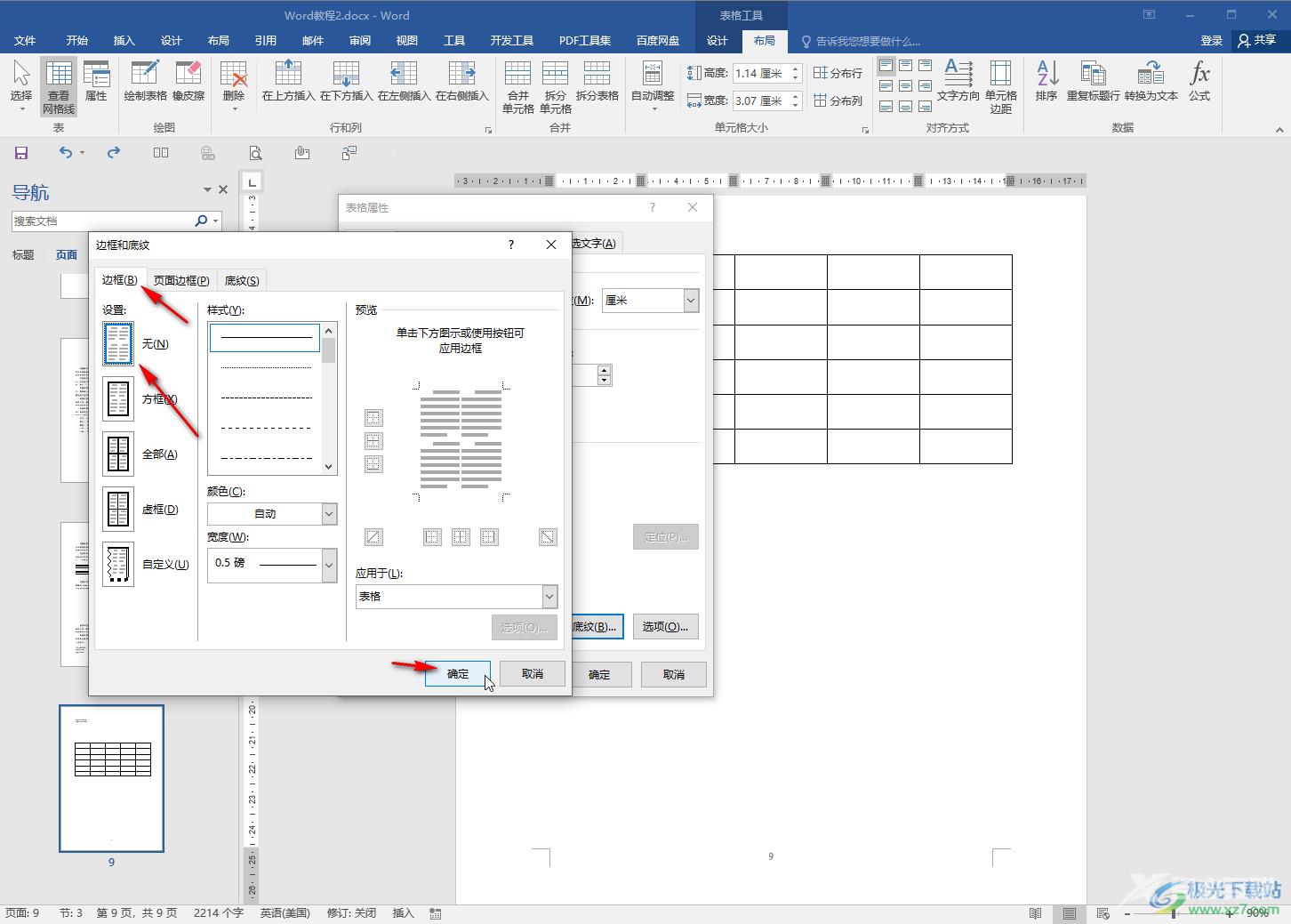The image size is (1291, 924).
Task: Cancel the Borders and Shading dialog
Action: pyautogui.click(x=533, y=674)
